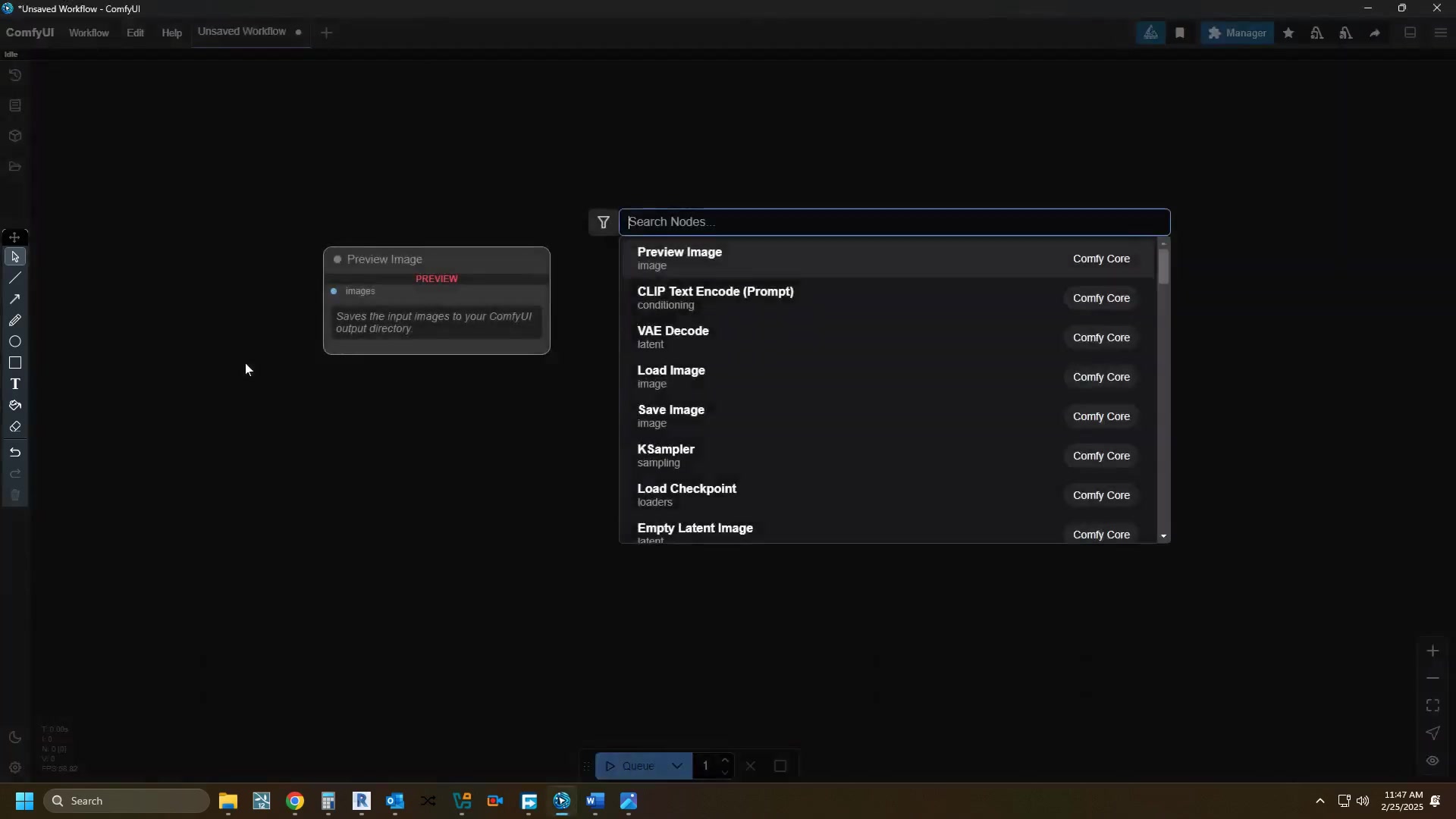Select the Circle shape tool
Viewport: 1456px width, 819px height.
coord(15,342)
